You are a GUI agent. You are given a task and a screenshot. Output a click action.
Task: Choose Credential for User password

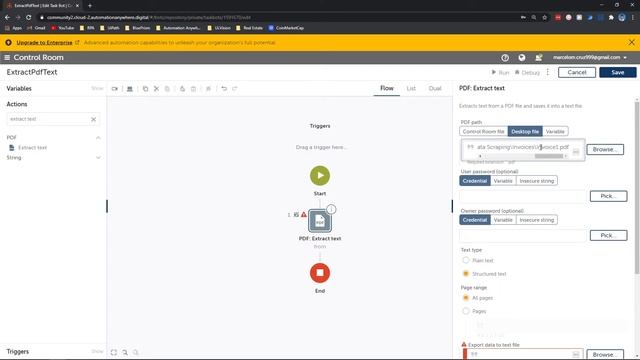click(x=475, y=181)
